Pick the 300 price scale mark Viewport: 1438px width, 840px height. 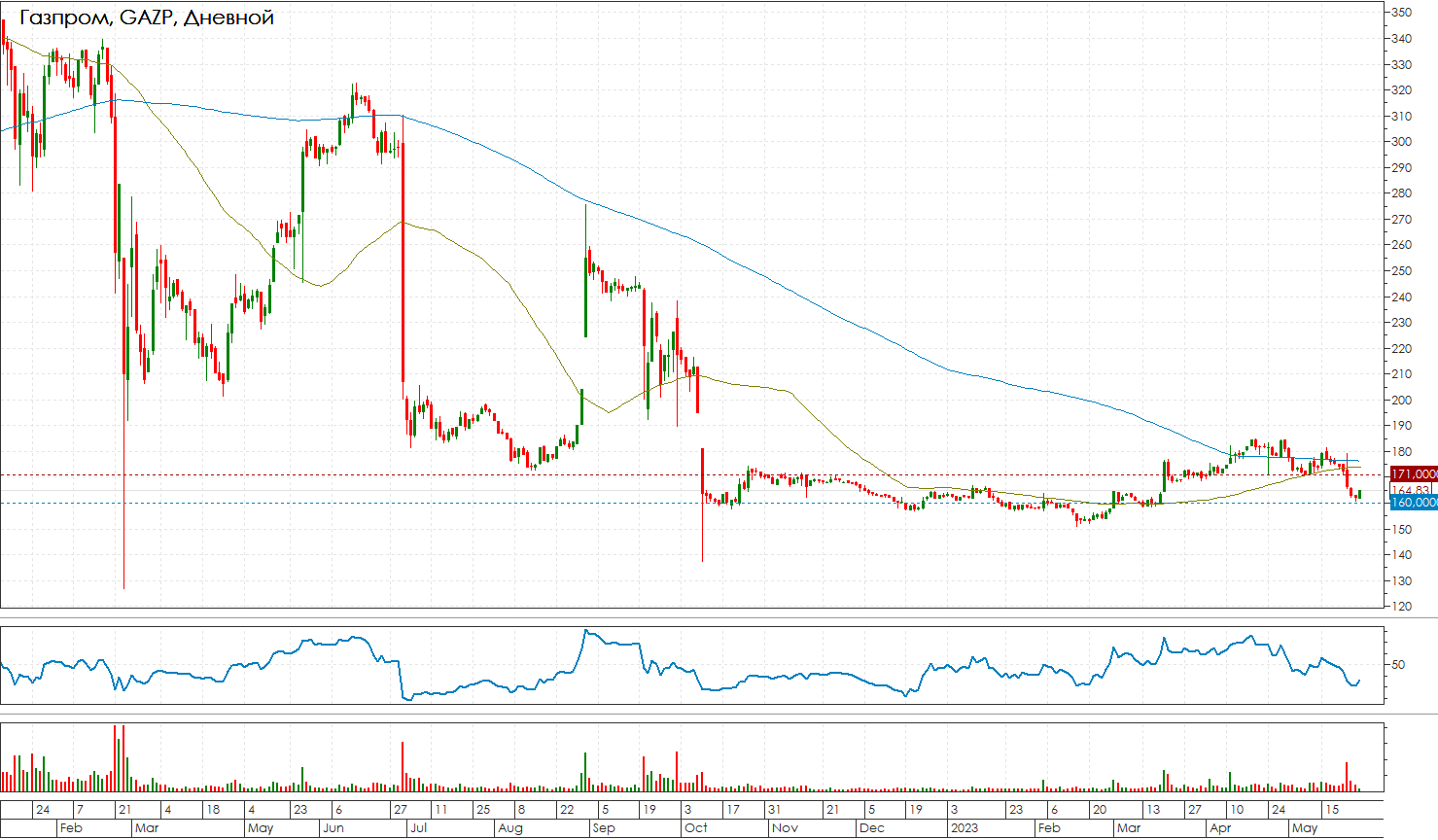1402,142
